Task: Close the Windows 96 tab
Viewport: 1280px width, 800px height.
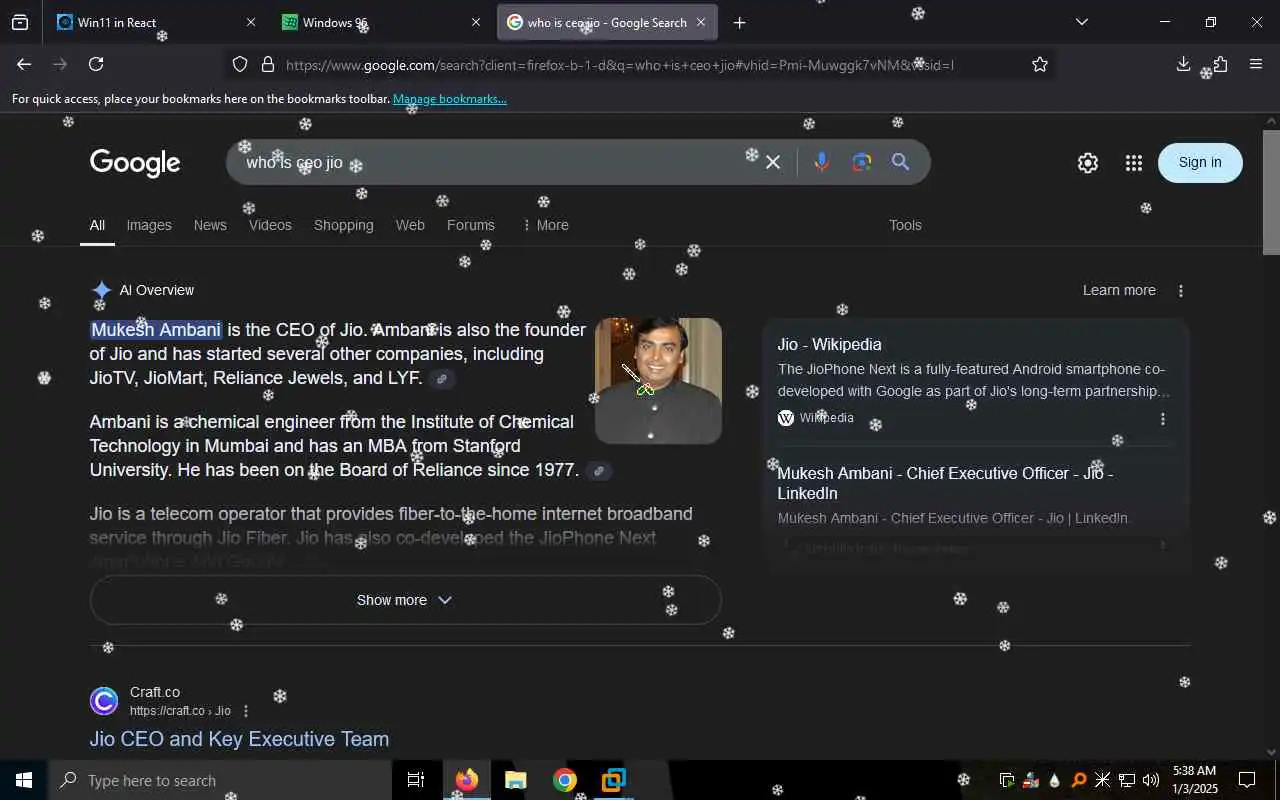Action: click(x=475, y=22)
